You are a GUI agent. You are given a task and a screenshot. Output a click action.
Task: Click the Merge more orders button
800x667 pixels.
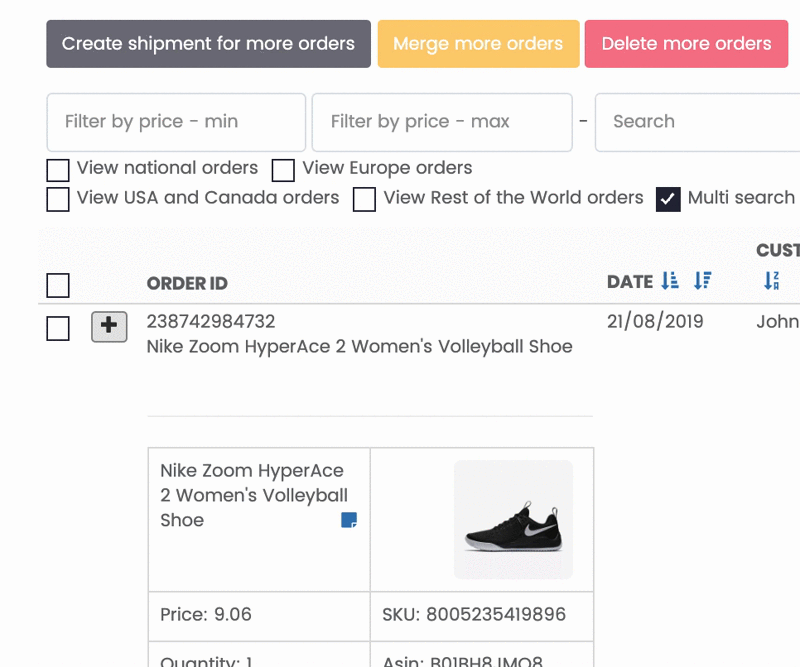pyautogui.click(x=479, y=44)
